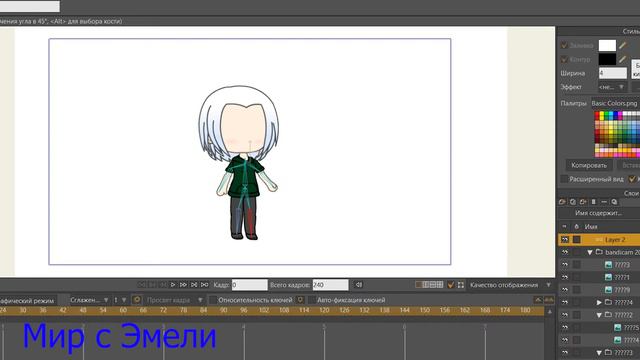This screenshot has height=360, width=640.
Task: Toggle the audio mute speaker icon
Action: 358,285
